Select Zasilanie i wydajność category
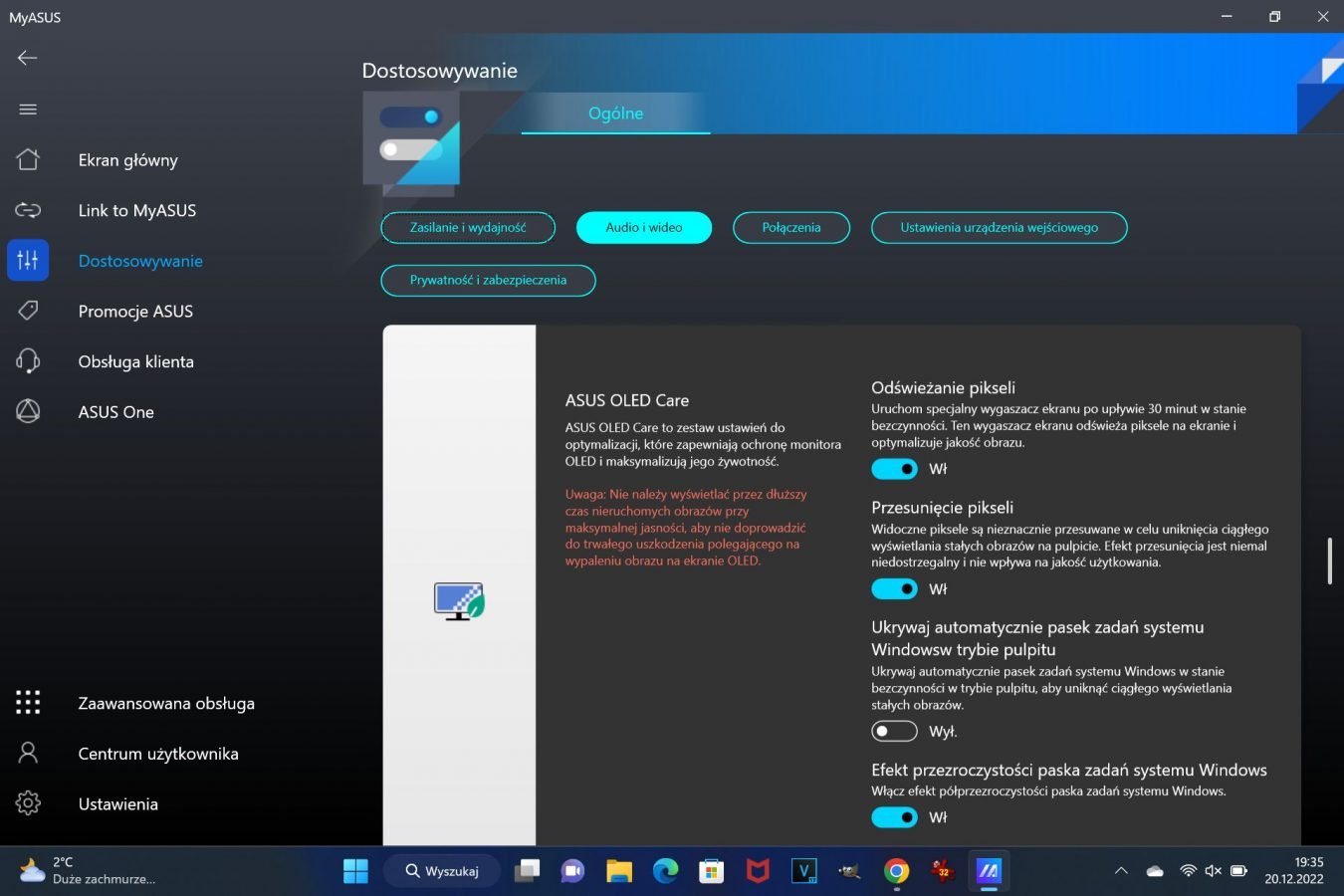The height and width of the screenshot is (896, 1344). click(468, 228)
